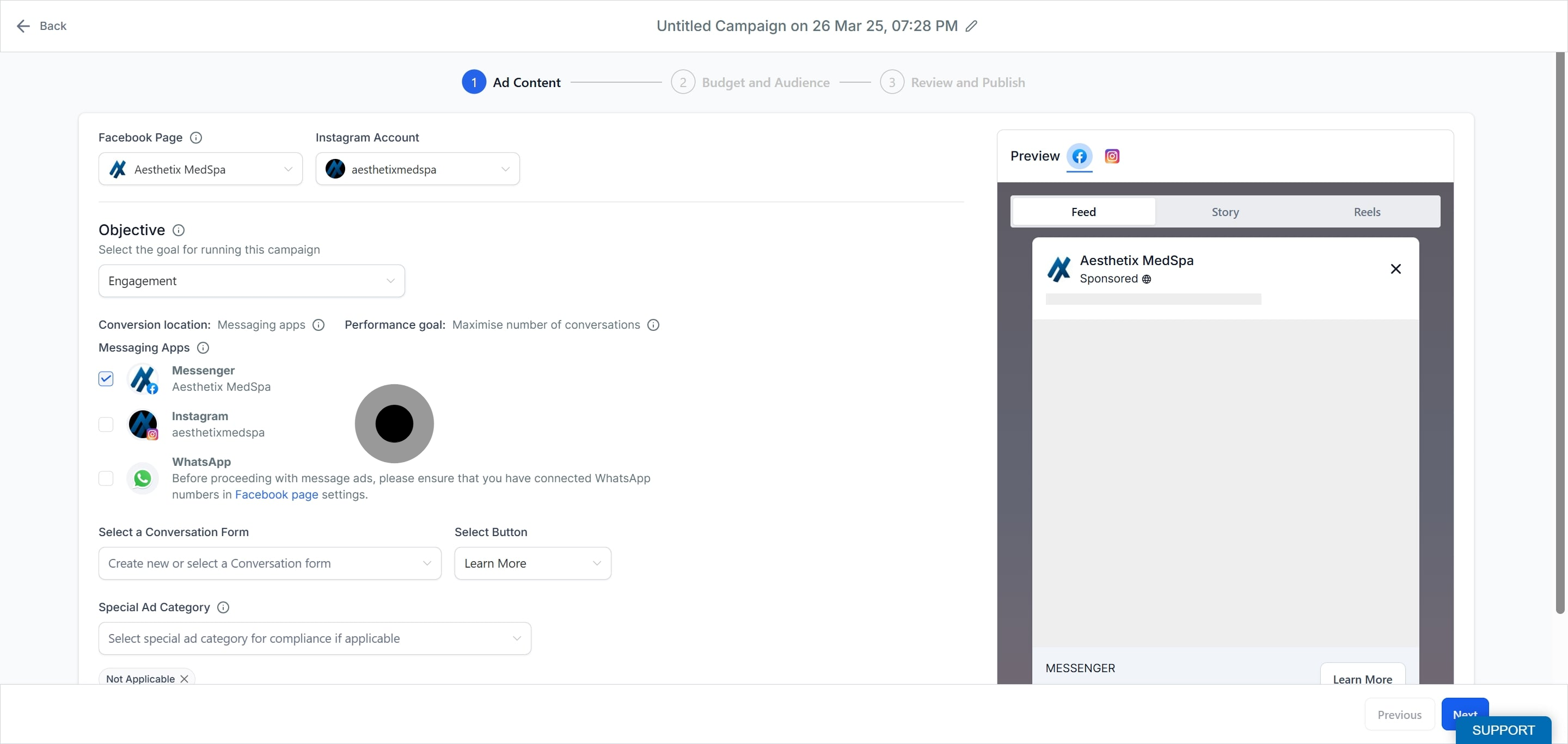This screenshot has width=1568, height=744.
Task: Open the Facebook page settings link
Action: [x=277, y=495]
